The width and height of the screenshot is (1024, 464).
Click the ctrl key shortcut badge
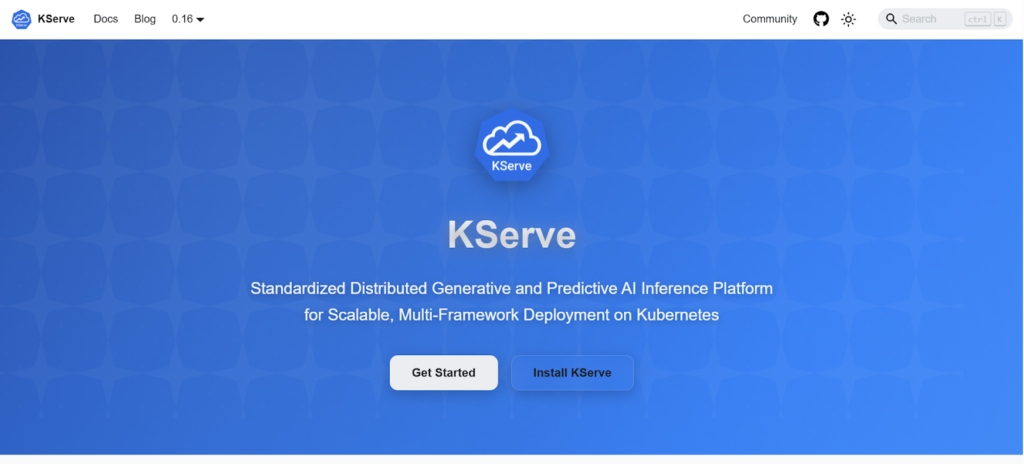[976, 19]
